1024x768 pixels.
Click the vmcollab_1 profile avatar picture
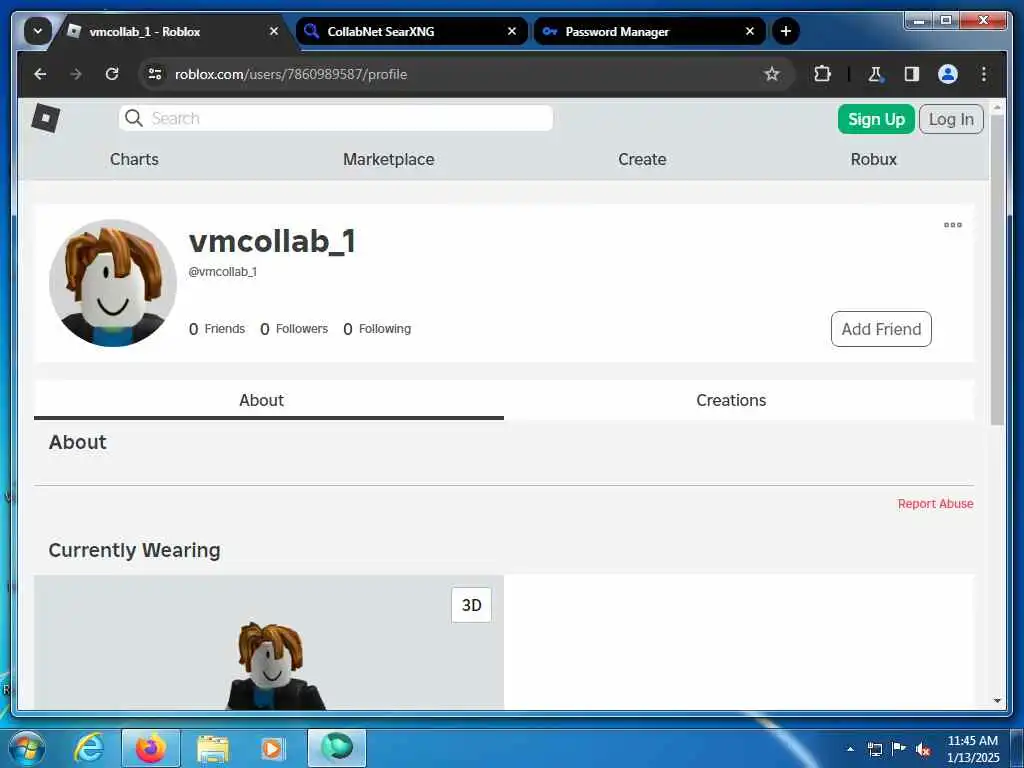112,283
